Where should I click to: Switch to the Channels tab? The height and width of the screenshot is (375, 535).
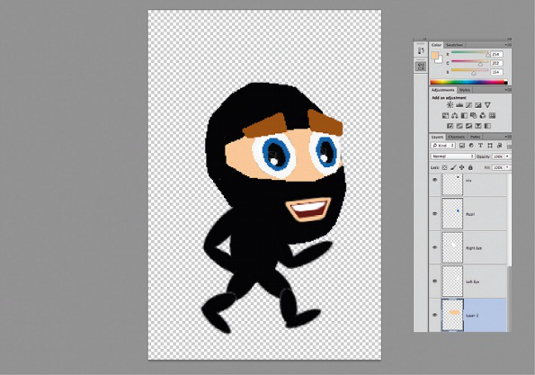(x=457, y=137)
